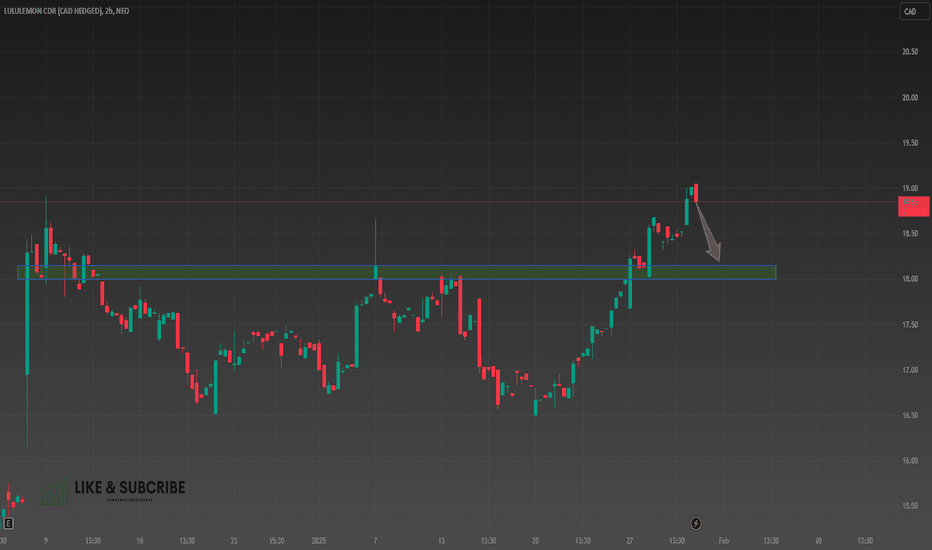The image size is (932, 550).
Task: Click the 17.00 price axis label
Action: [909, 370]
